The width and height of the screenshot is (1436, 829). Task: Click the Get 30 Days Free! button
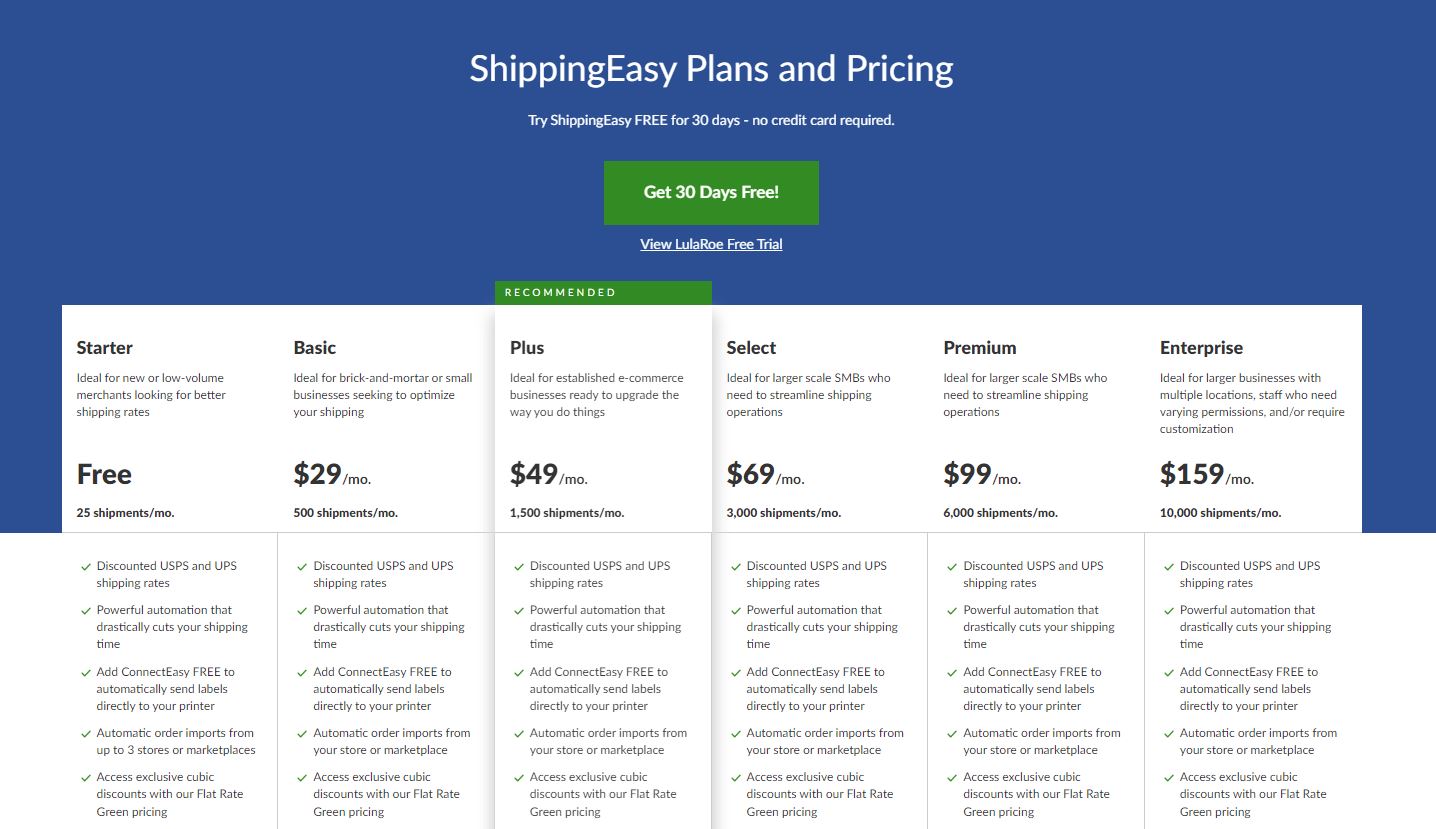pos(711,192)
